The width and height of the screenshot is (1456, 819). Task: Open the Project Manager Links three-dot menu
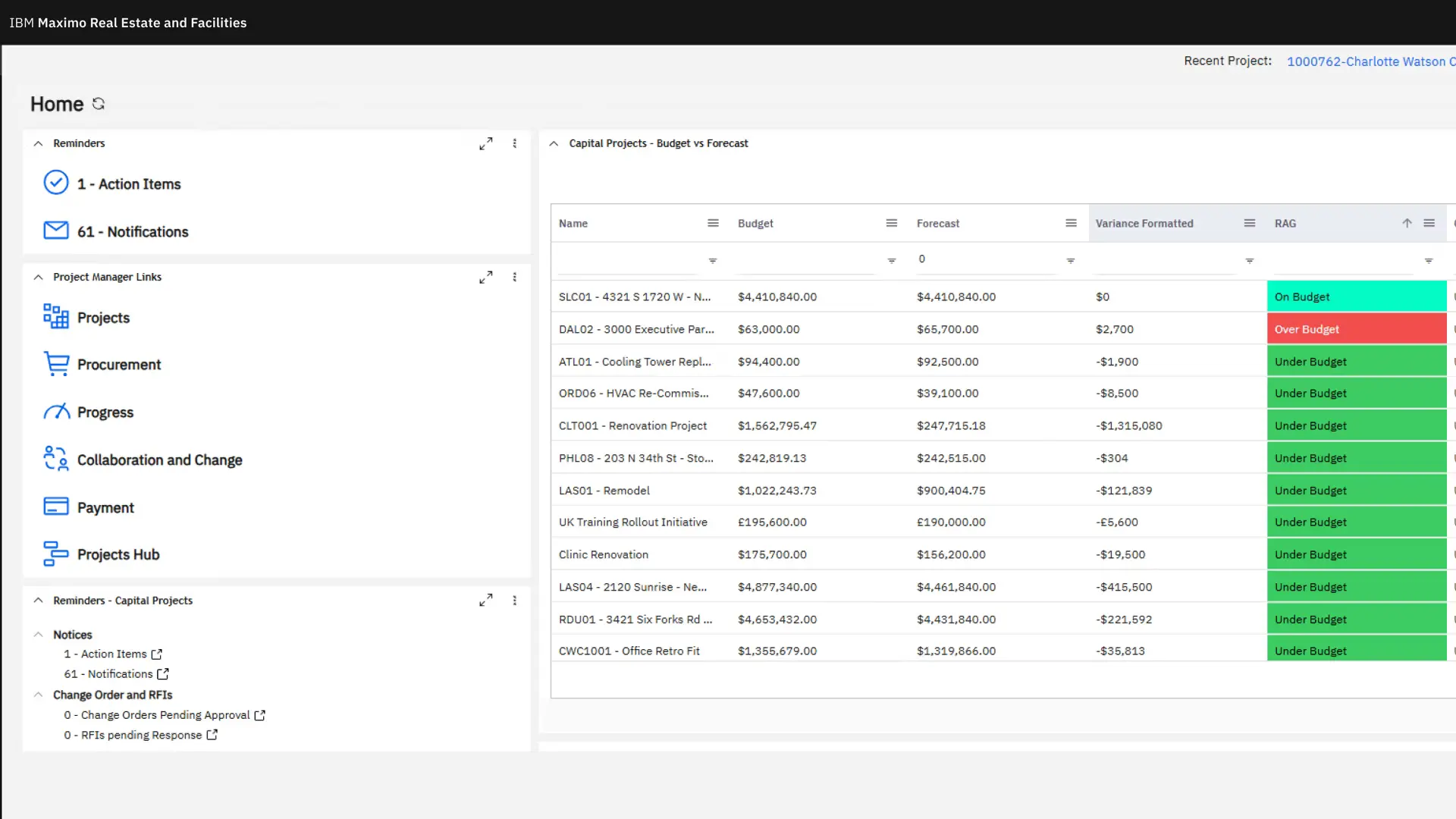(515, 278)
